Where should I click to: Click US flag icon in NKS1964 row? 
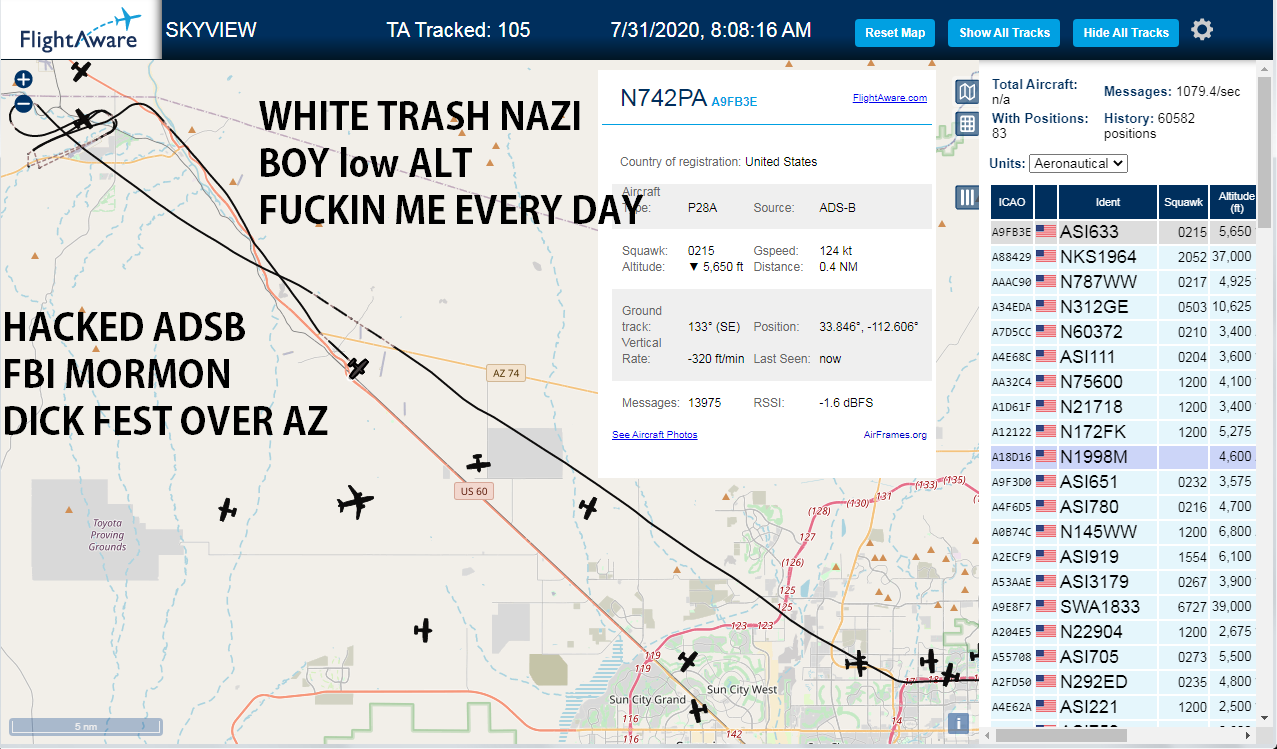click(x=1046, y=257)
